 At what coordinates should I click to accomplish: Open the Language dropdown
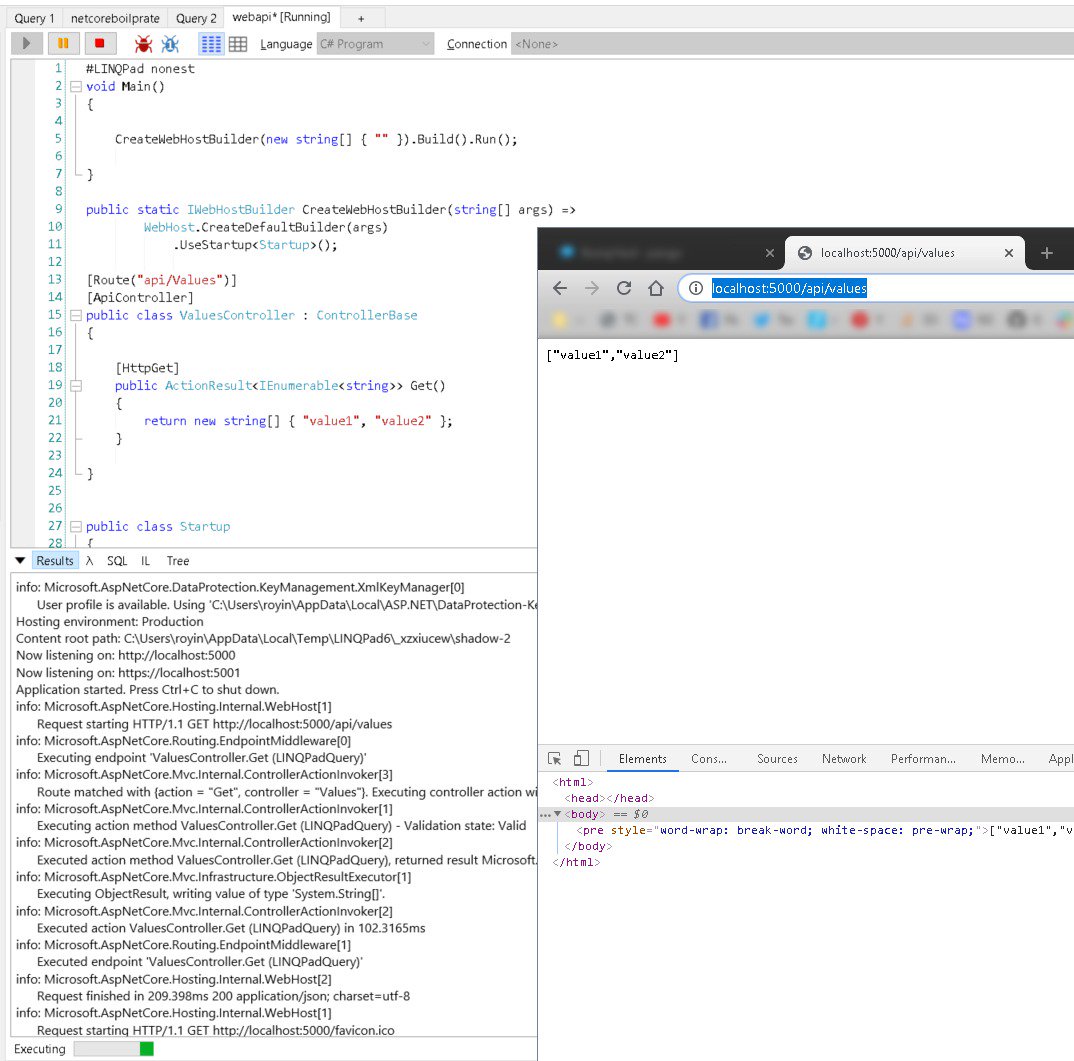(375, 44)
